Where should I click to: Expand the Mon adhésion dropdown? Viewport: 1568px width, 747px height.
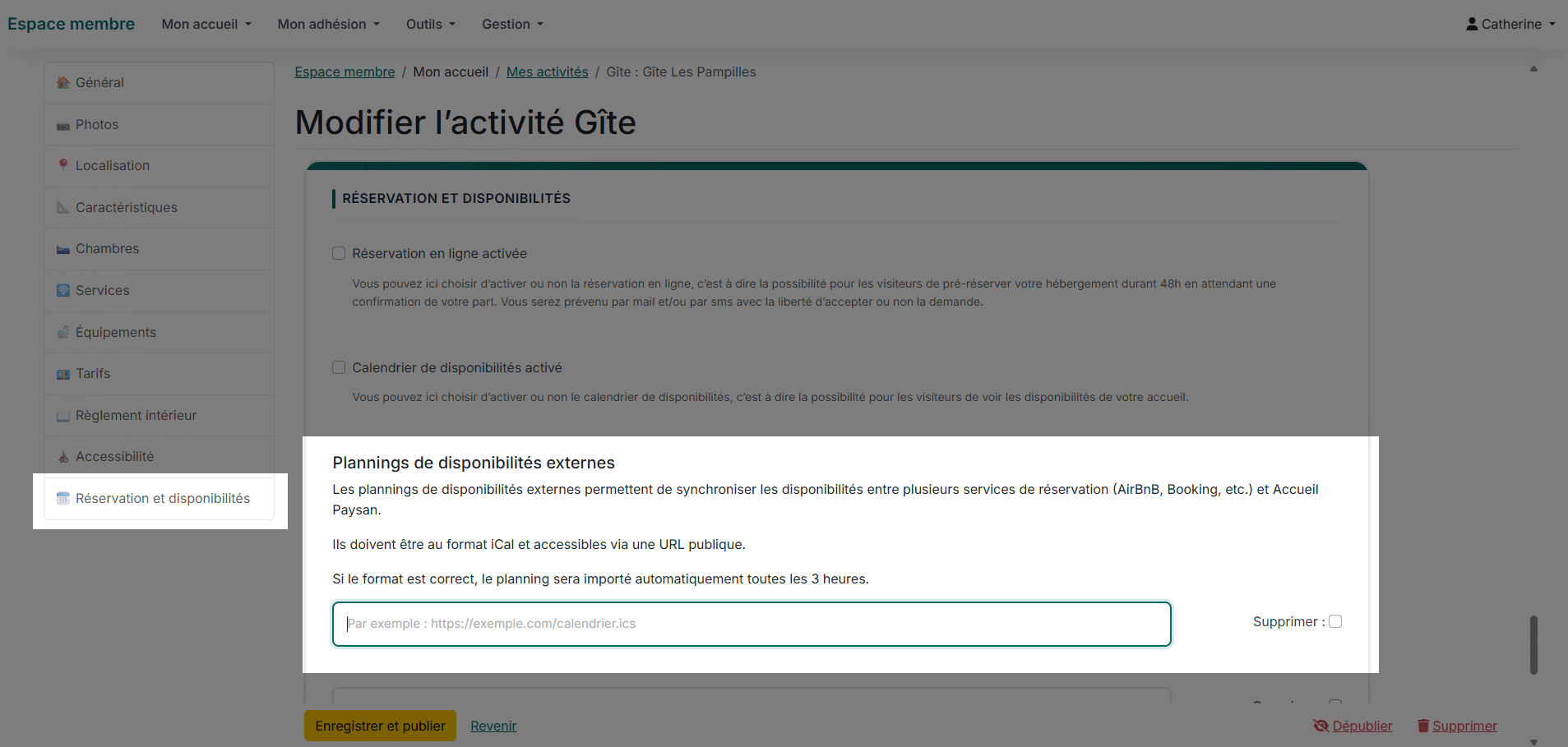[x=328, y=24]
